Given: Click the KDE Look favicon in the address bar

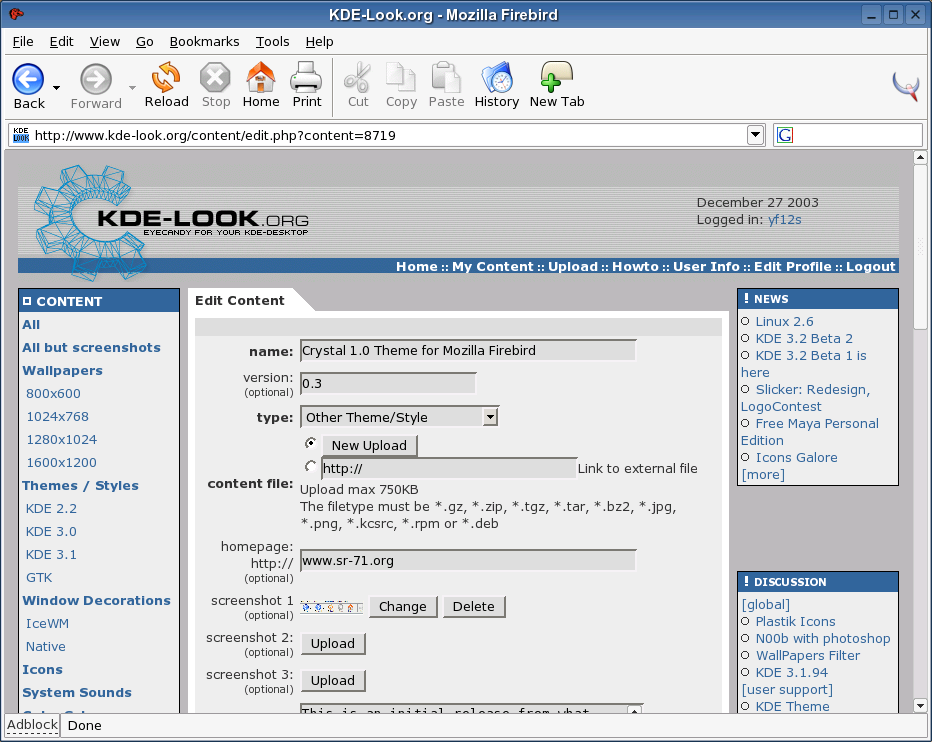Looking at the screenshot, I should tap(21, 135).
